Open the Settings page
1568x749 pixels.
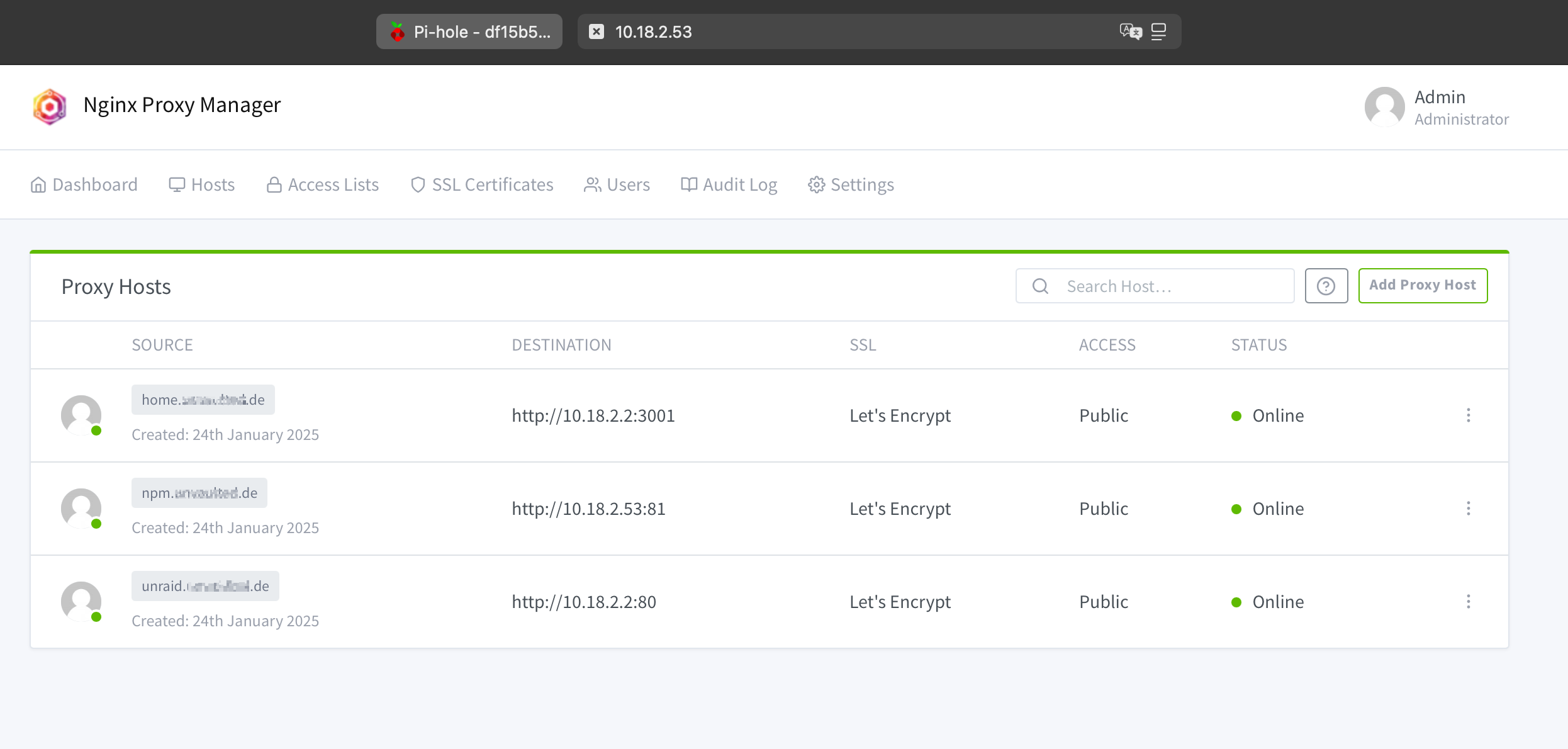coord(851,185)
